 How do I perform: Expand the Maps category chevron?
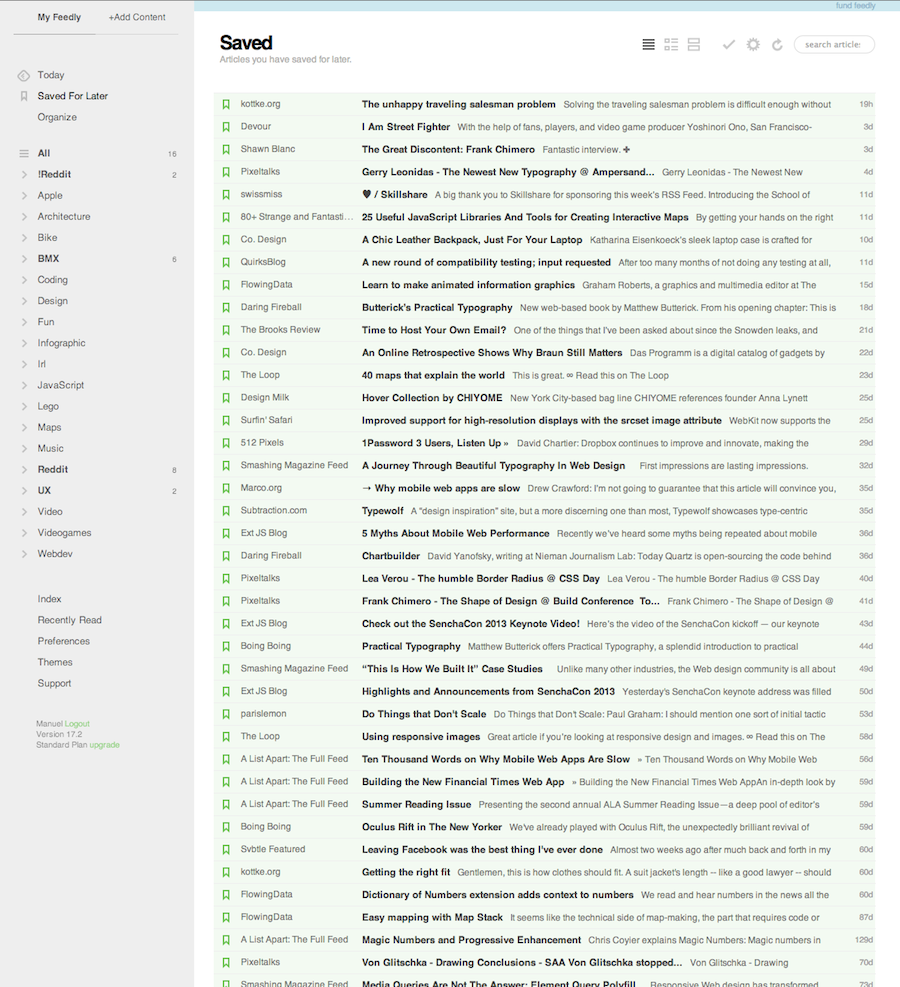[24, 427]
